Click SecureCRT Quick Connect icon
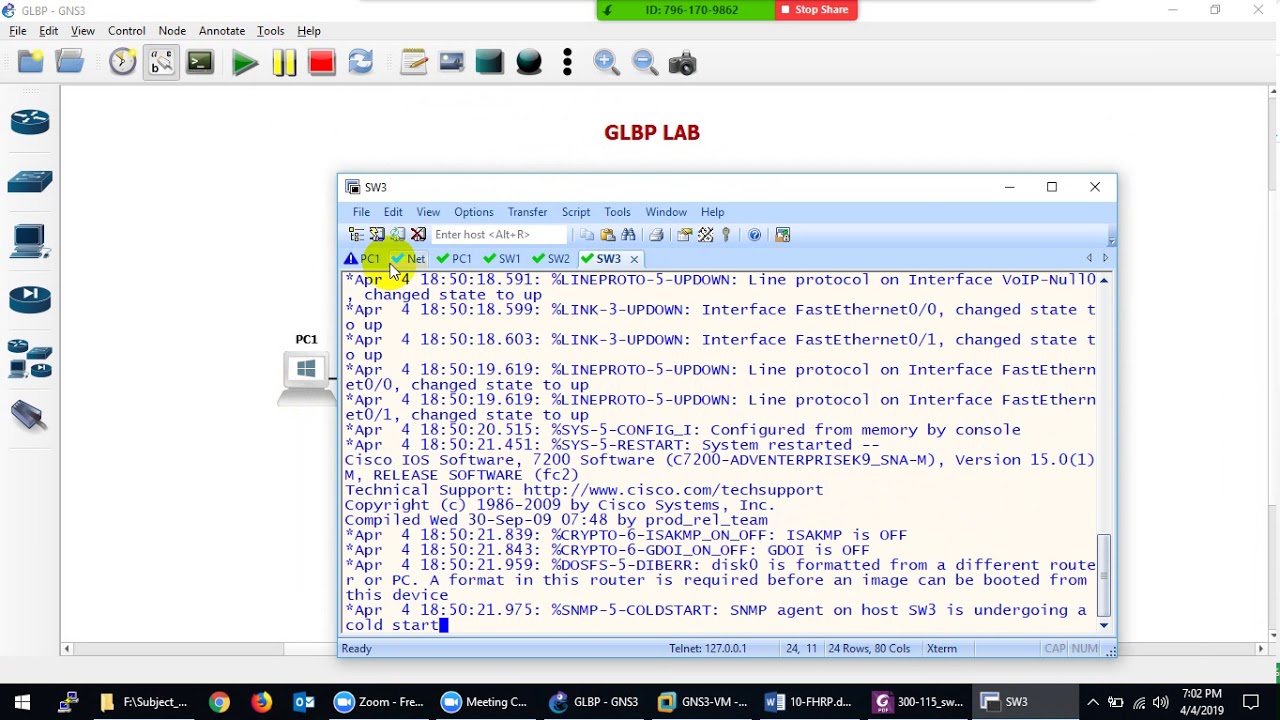 (x=377, y=235)
